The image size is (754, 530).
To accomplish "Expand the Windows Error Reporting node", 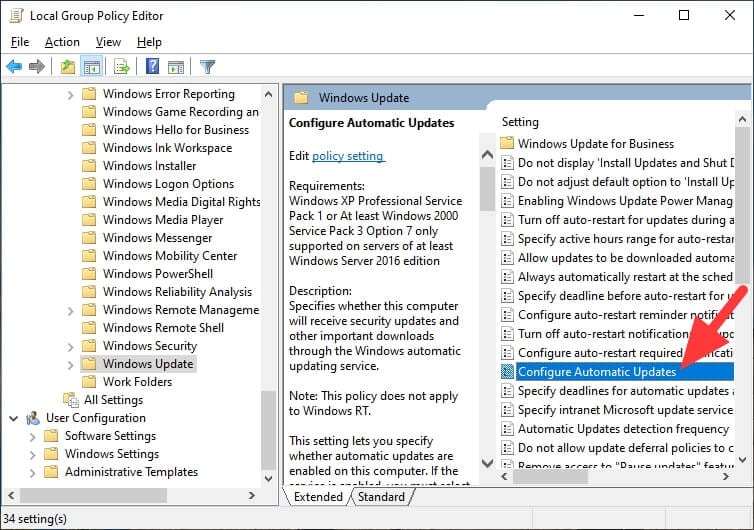I will tap(71, 95).
